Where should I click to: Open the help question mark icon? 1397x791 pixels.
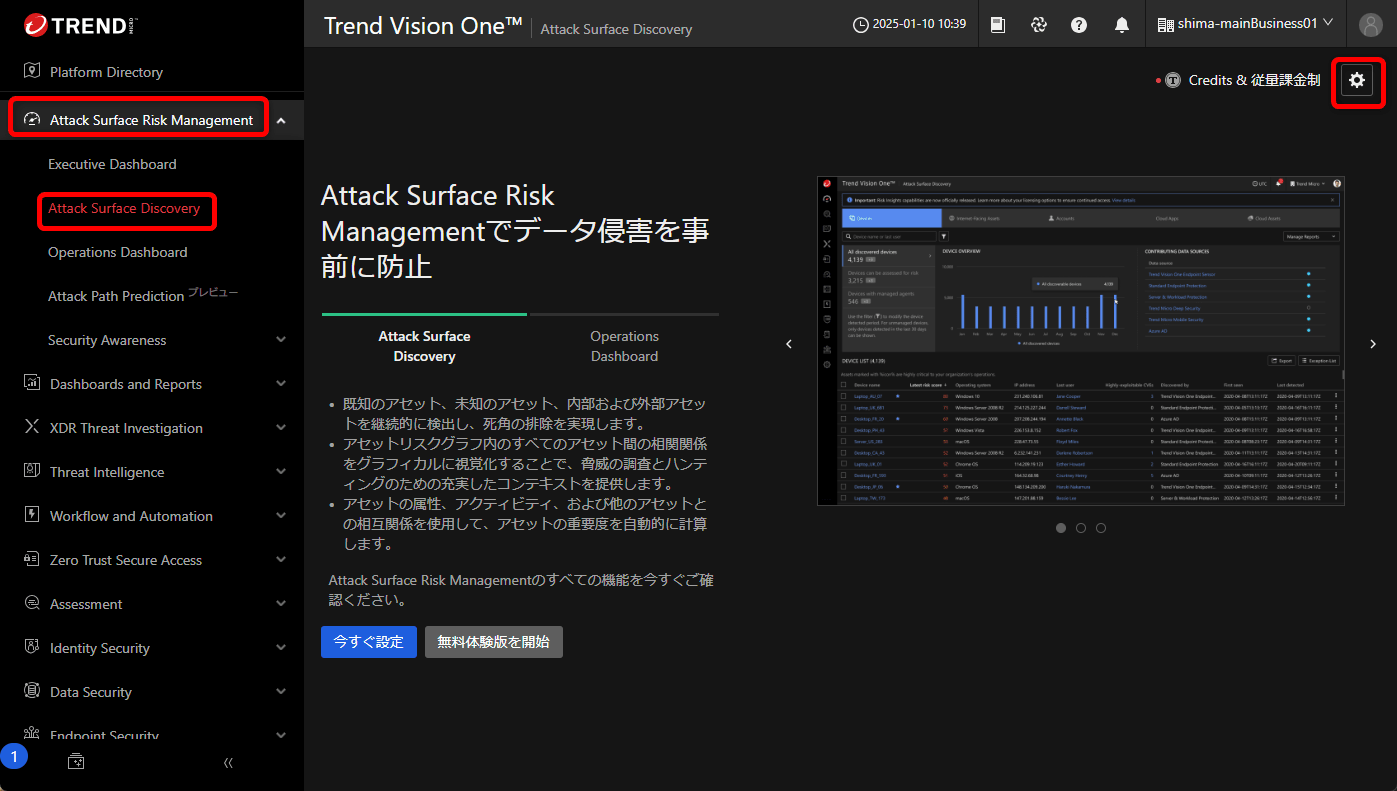pyautogui.click(x=1079, y=24)
